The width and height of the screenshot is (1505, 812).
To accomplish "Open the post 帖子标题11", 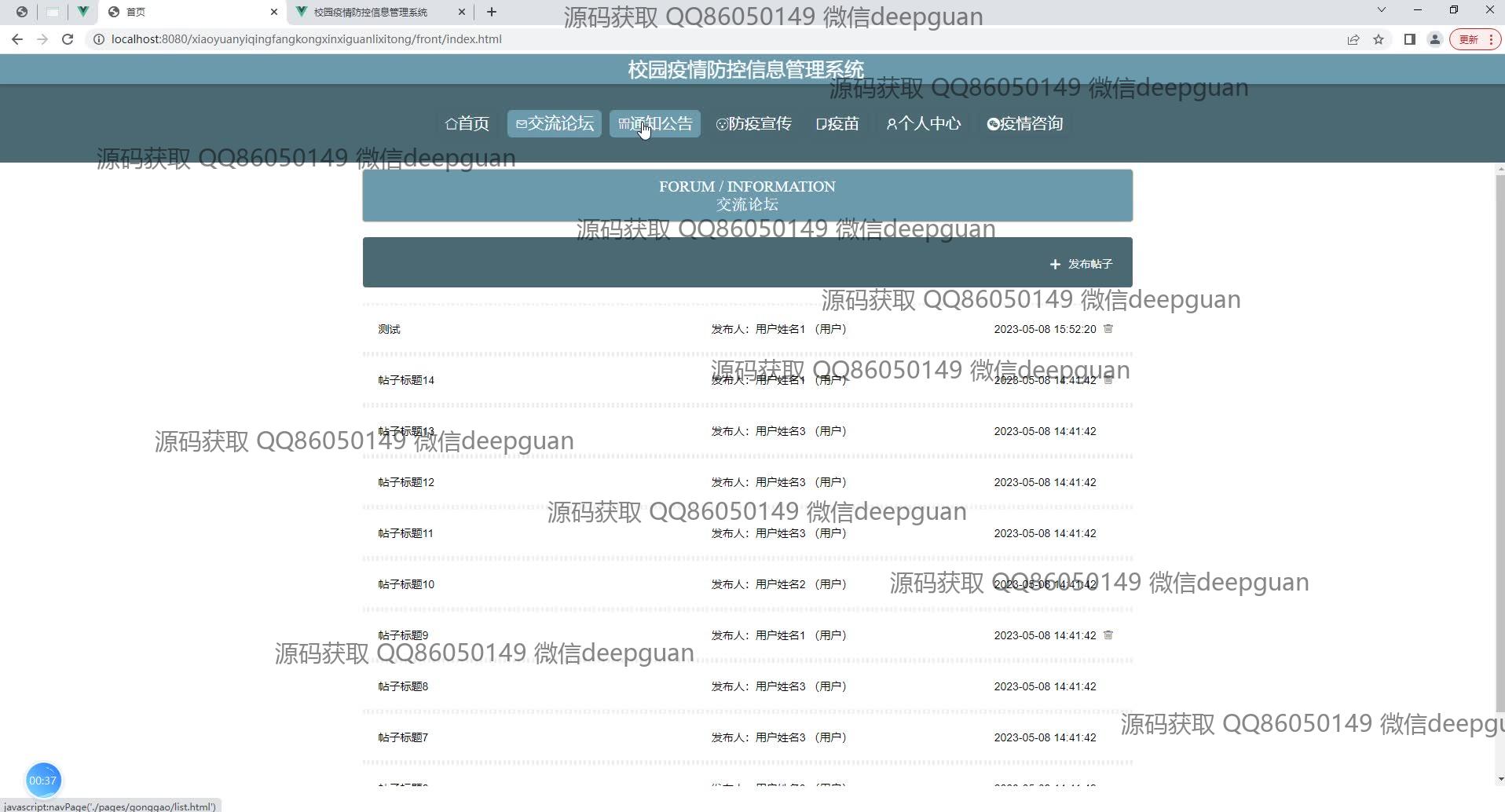I will 406,534.
